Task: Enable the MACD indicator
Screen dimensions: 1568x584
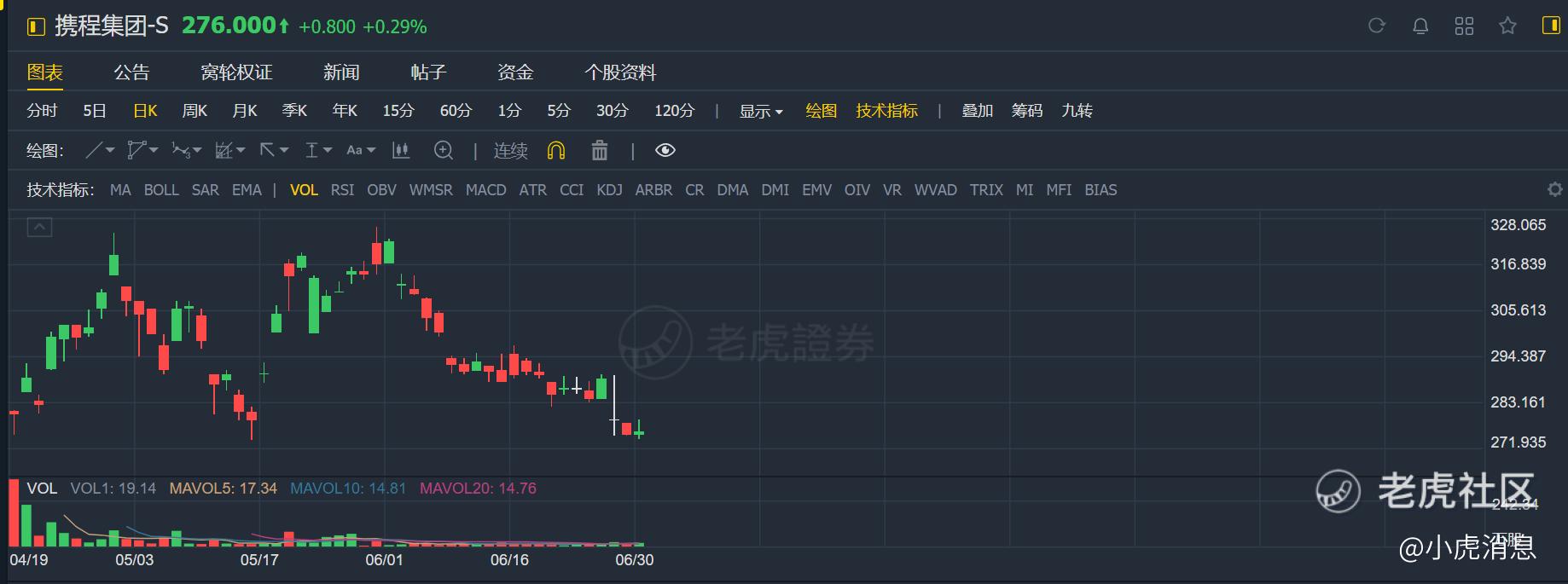Action: (x=486, y=190)
